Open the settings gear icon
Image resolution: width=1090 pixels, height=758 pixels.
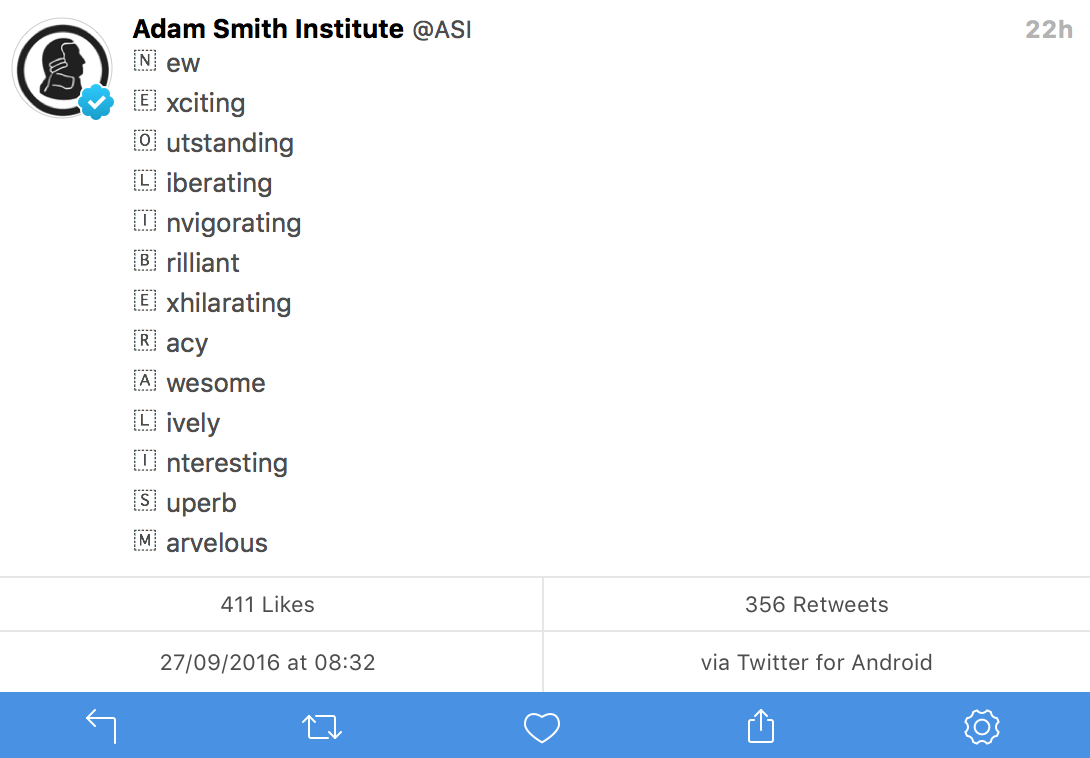pyautogui.click(x=981, y=726)
